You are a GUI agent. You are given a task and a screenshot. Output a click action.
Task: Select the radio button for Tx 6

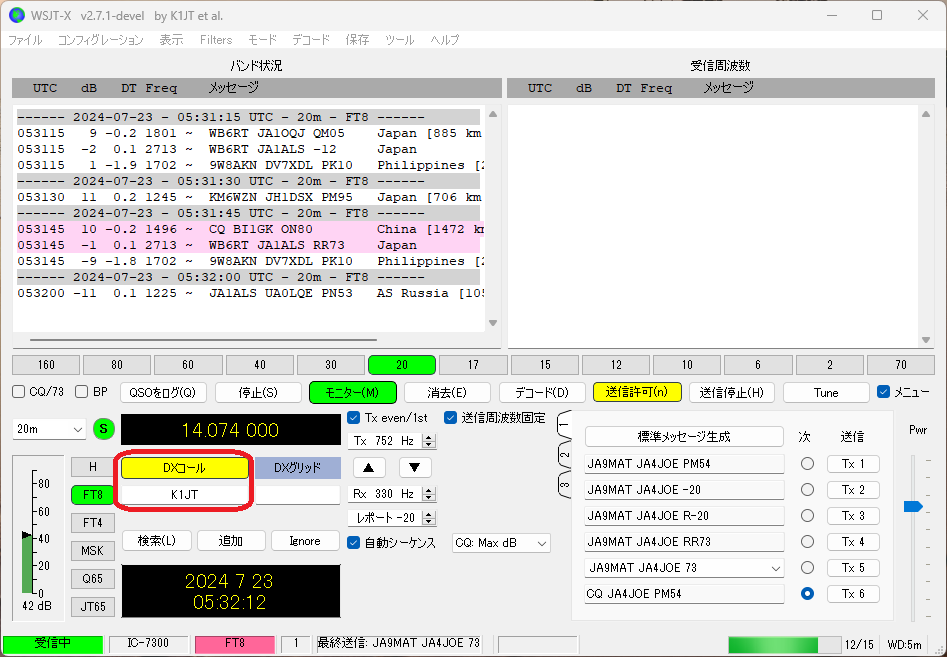807,594
